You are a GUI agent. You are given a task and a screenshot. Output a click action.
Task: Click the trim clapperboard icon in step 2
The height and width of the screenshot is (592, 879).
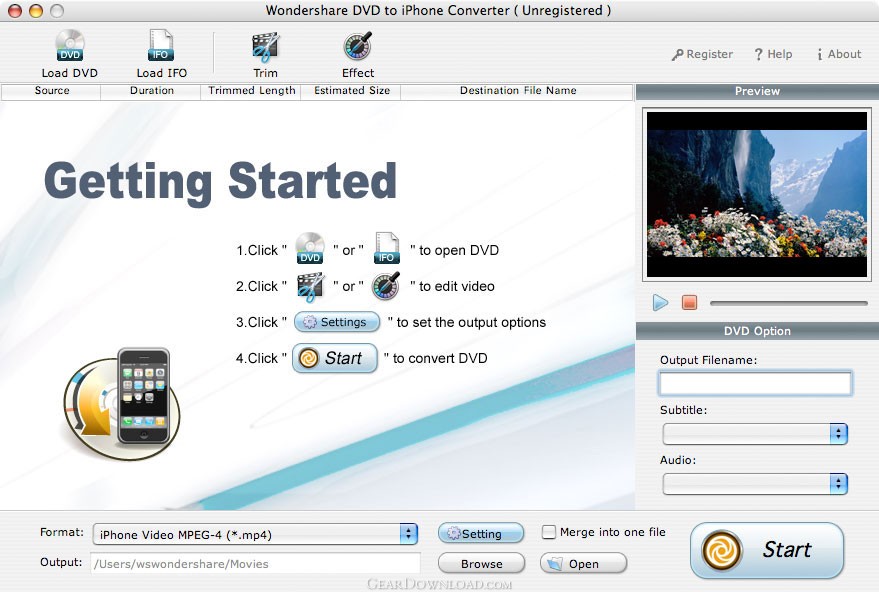coord(311,286)
